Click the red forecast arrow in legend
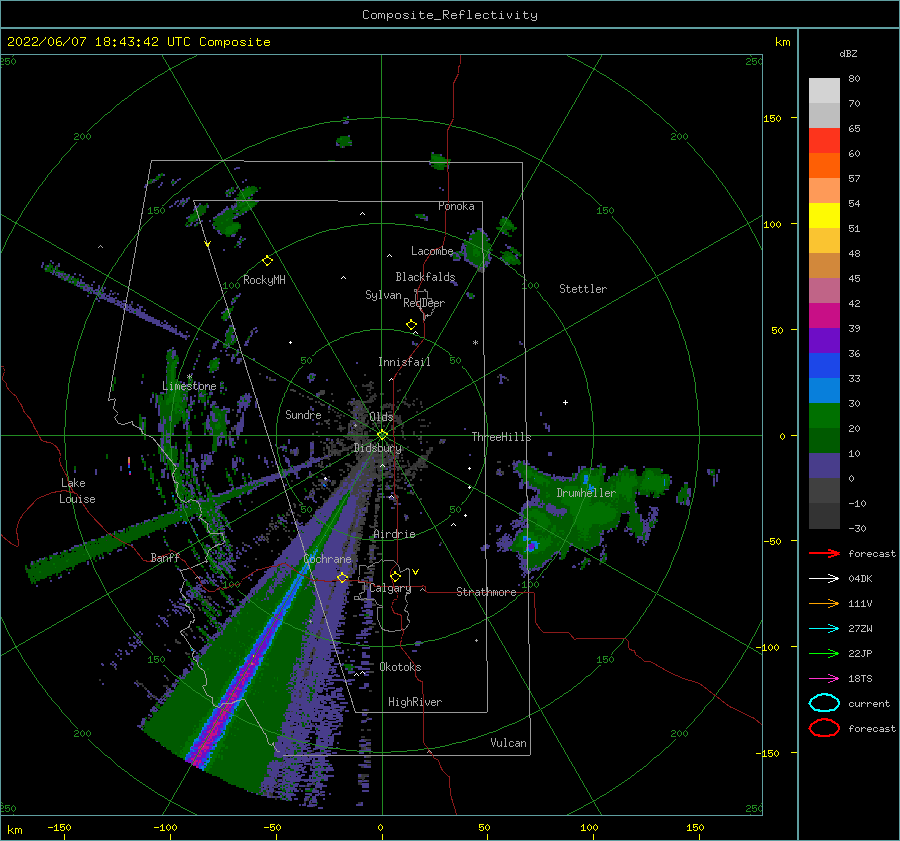The image size is (900, 841). coord(824,553)
